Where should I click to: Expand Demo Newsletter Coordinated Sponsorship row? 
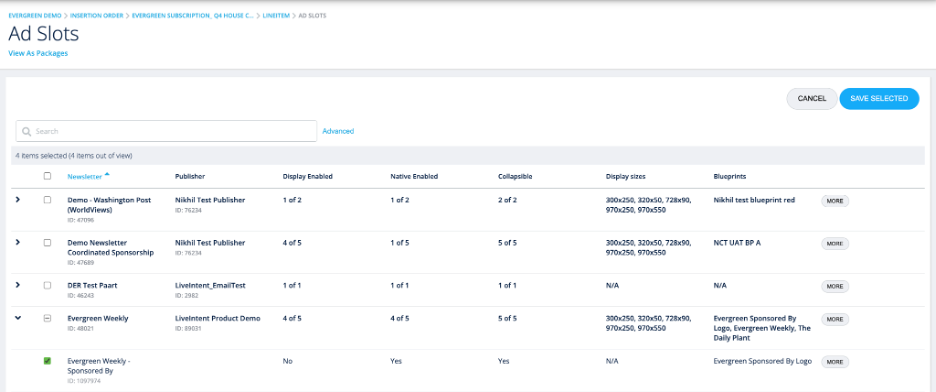(x=18, y=242)
